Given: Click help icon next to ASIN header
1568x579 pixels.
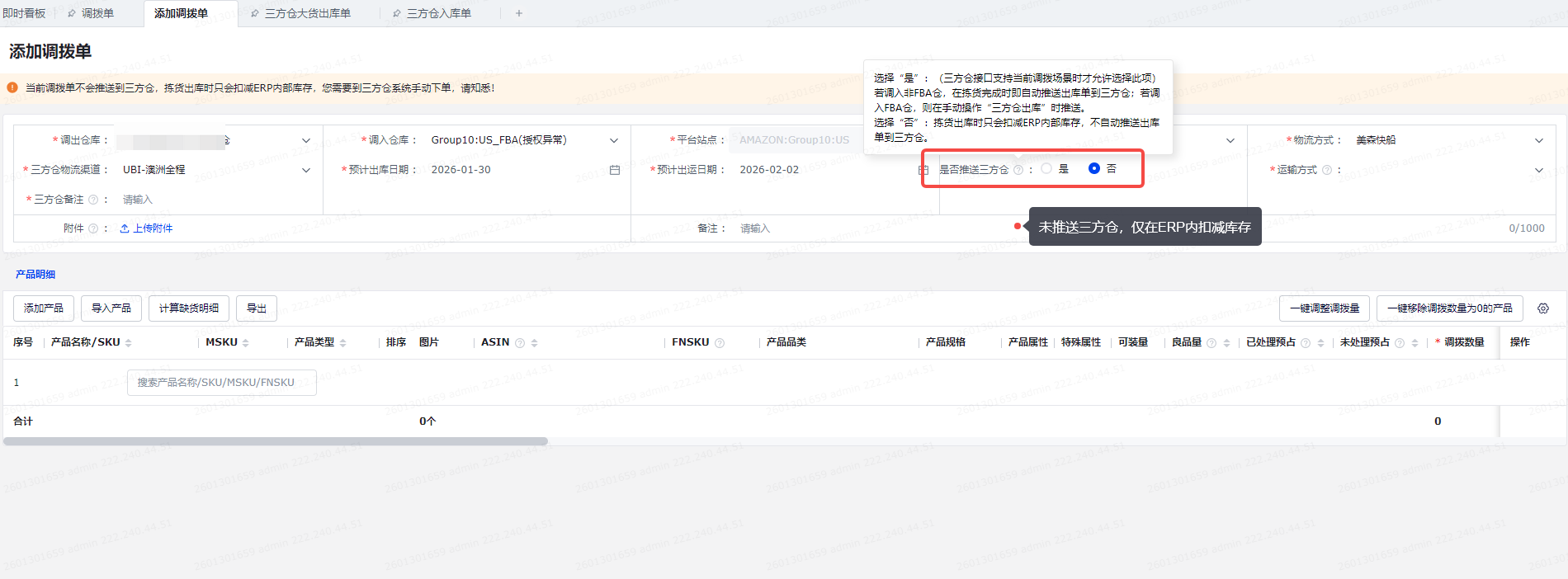Looking at the screenshot, I should pos(520,343).
